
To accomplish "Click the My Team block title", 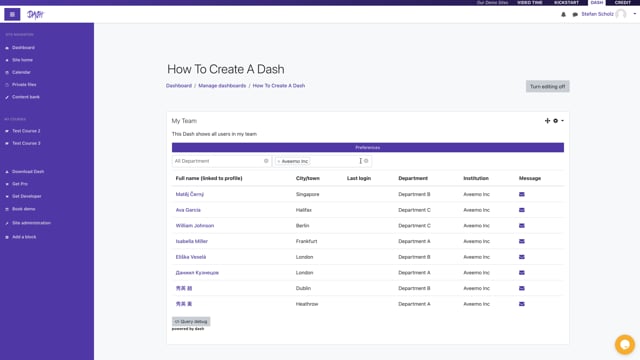I will 184,121.
